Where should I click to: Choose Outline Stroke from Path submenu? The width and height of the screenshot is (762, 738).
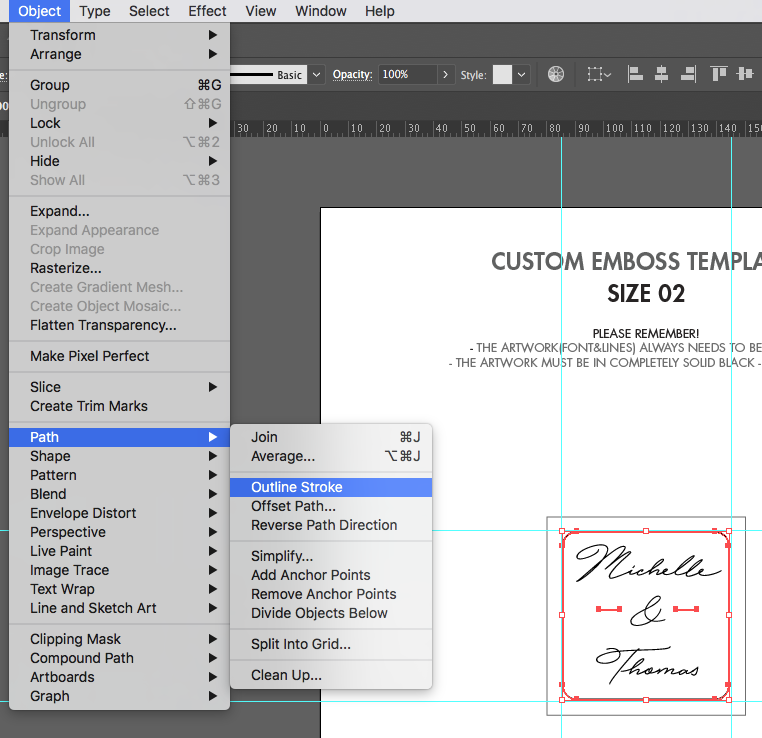(297, 487)
